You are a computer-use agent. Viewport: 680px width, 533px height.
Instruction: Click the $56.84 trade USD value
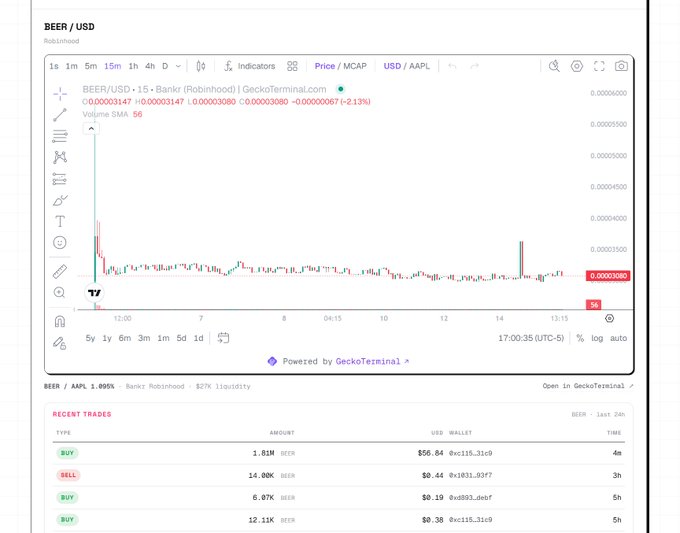[430, 453]
